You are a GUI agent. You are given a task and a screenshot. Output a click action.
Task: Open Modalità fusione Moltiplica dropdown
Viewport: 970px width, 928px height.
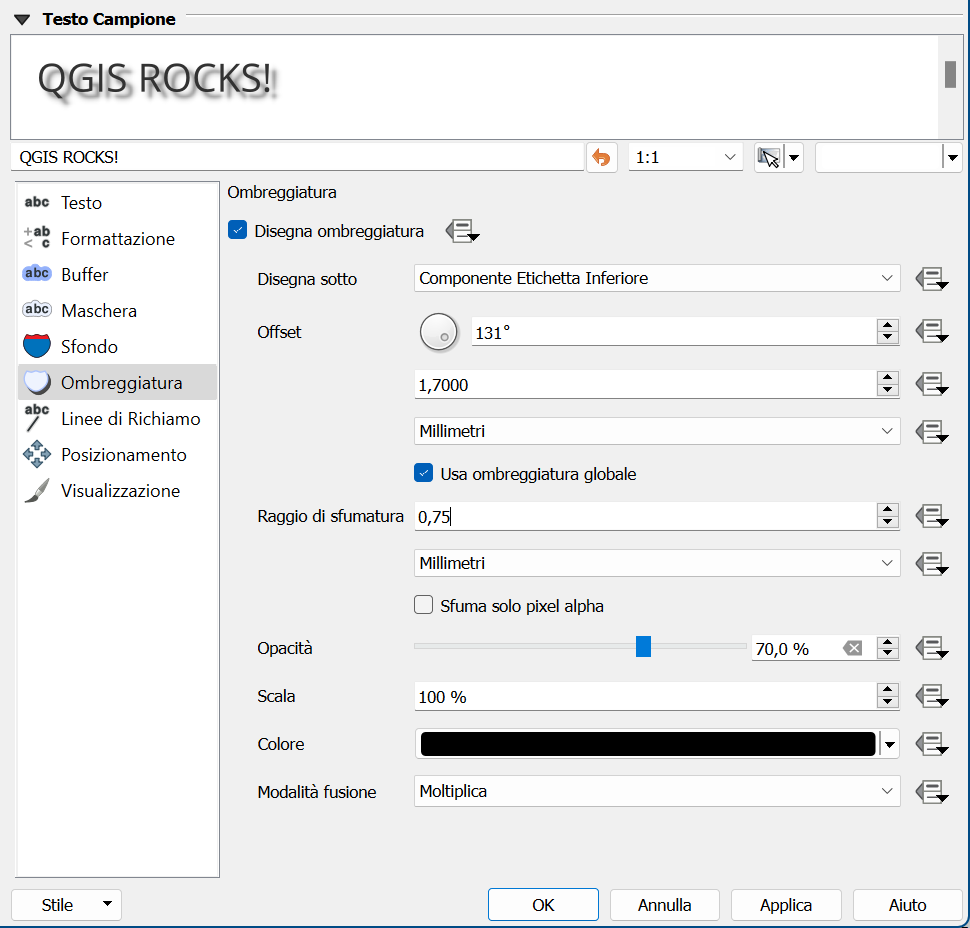(x=657, y=791)
